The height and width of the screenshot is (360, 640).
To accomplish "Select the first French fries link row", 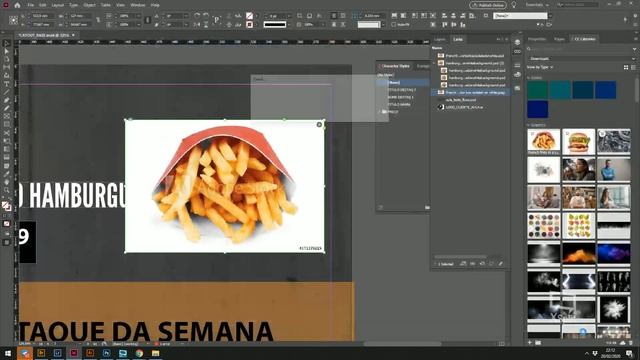I will pyautogui.click(x=470, y=56).
